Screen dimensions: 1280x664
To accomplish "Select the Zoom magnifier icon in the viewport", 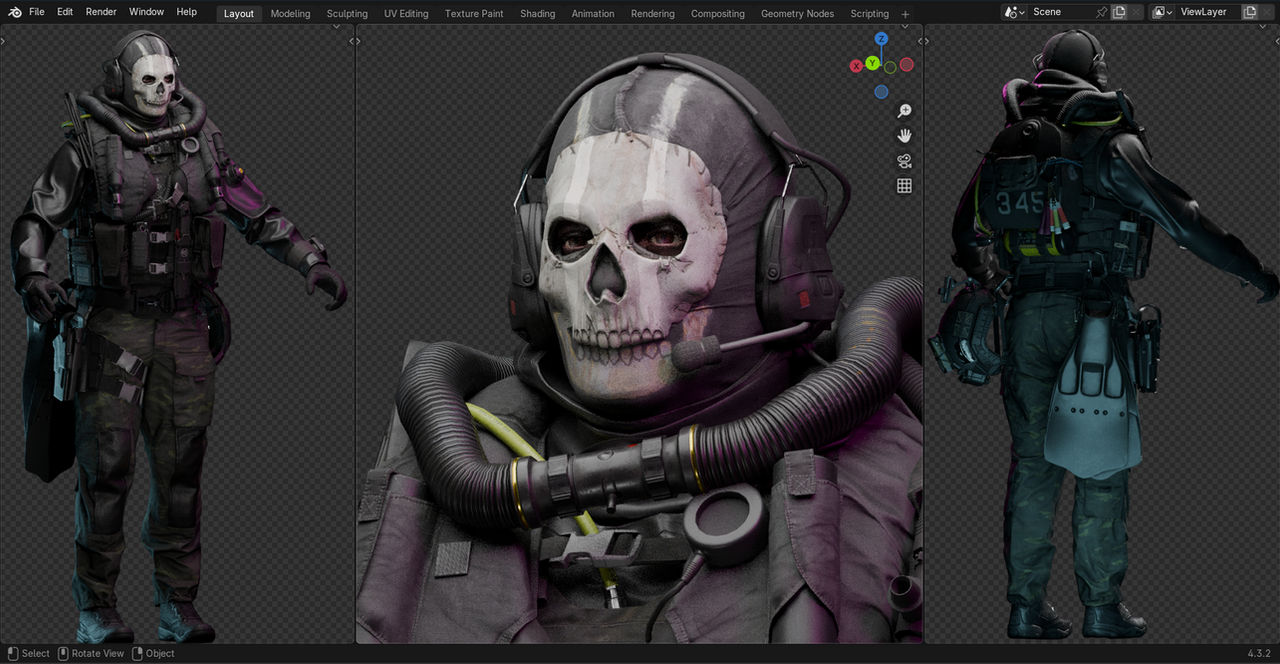I will point(903,110).
